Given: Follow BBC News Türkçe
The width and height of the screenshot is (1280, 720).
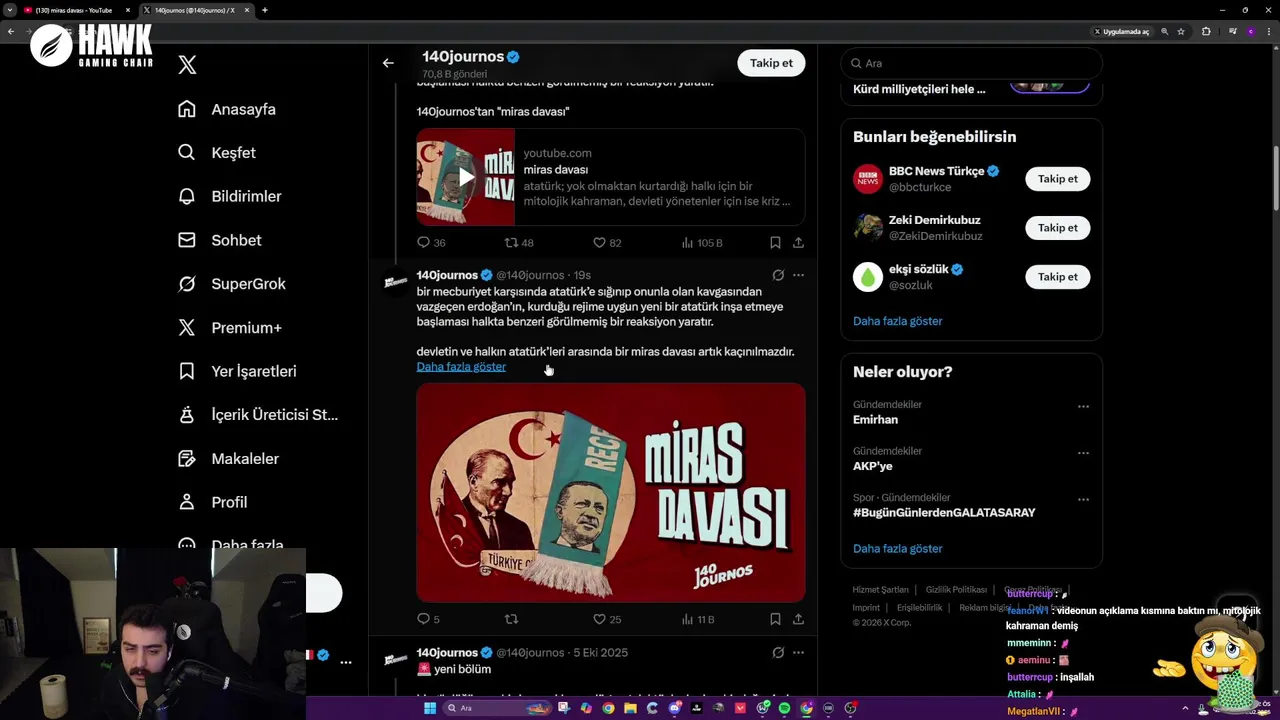Looking at the screenshot, I should (x=1058, y=179).
